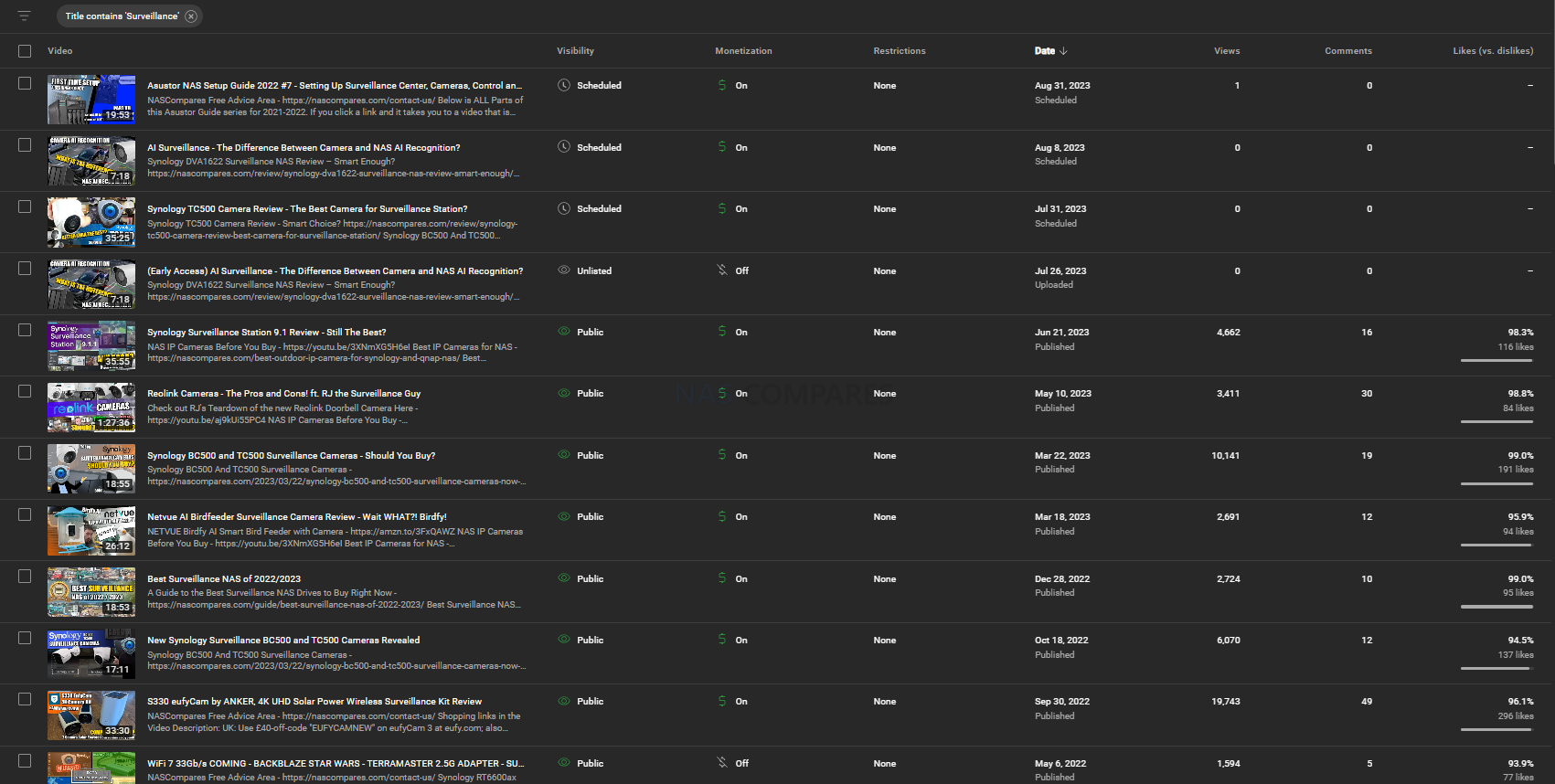Open title link New Synology Surveillance BC500 and TC500
The image size is (1555, 784).
(x=283, y=641)
